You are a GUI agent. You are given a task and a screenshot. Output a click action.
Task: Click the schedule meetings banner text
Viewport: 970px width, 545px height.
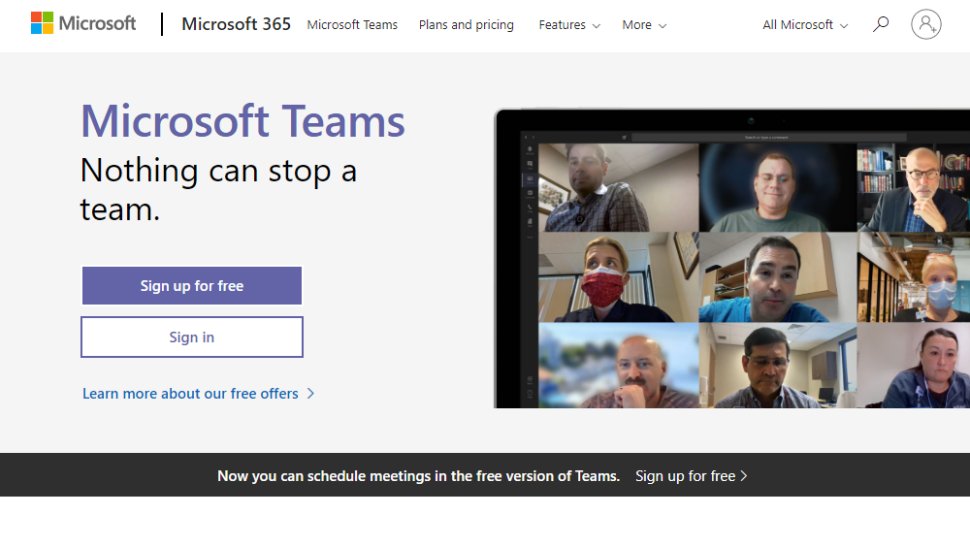tap(418, 476)
